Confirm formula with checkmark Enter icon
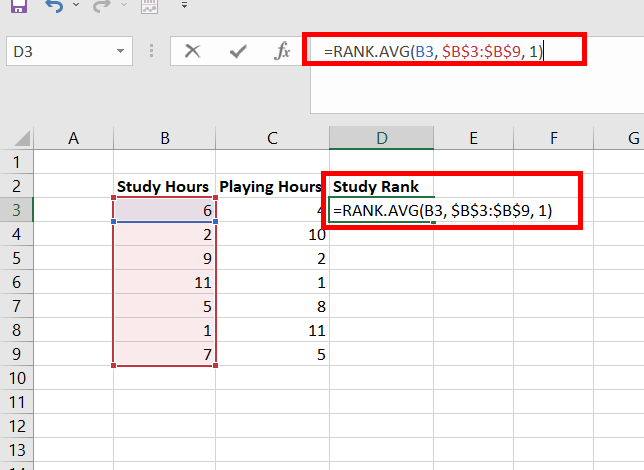 [238, 51]
